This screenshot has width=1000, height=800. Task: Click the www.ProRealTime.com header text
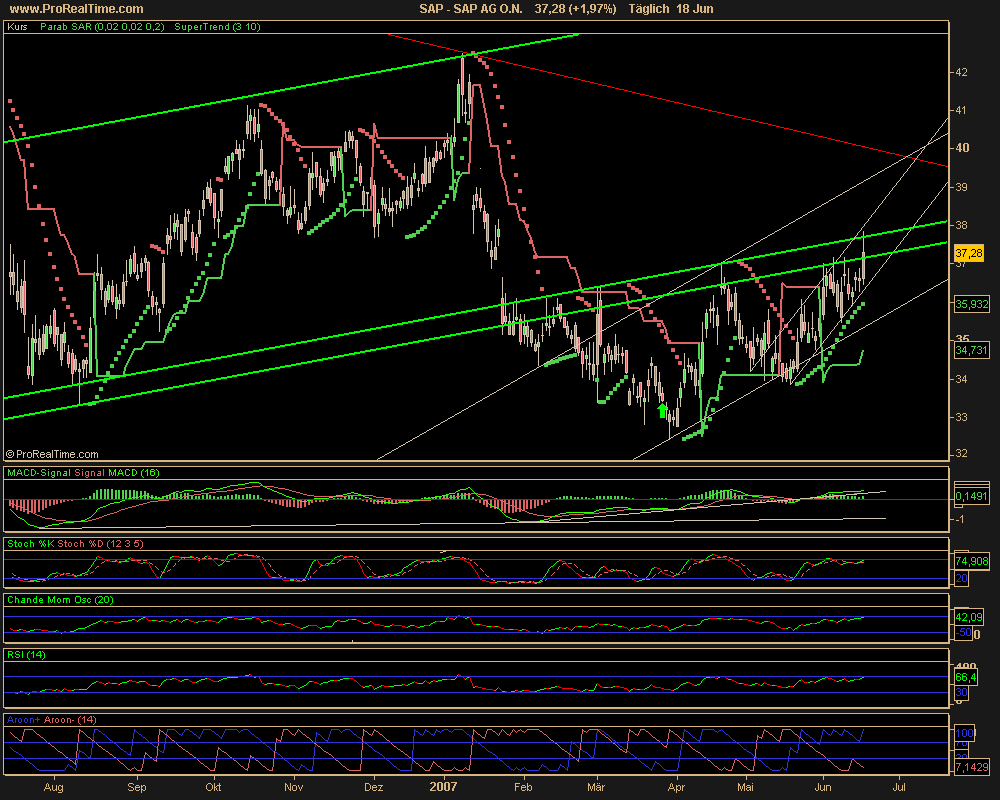click(77, 9)
